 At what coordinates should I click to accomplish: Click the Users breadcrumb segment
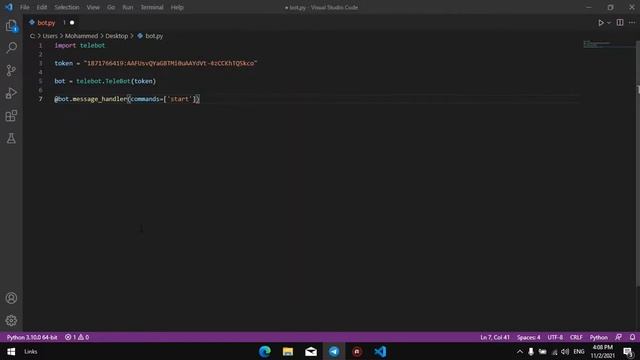coord(50,36)
